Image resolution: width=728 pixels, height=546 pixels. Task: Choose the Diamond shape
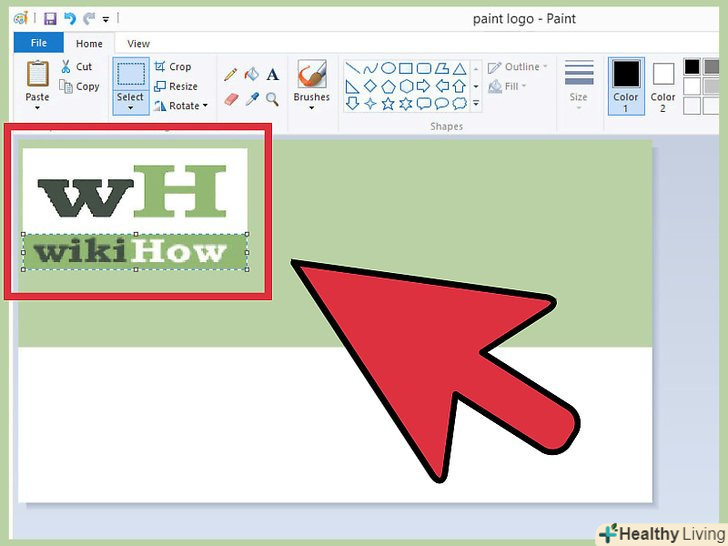(x=370, y=86)
